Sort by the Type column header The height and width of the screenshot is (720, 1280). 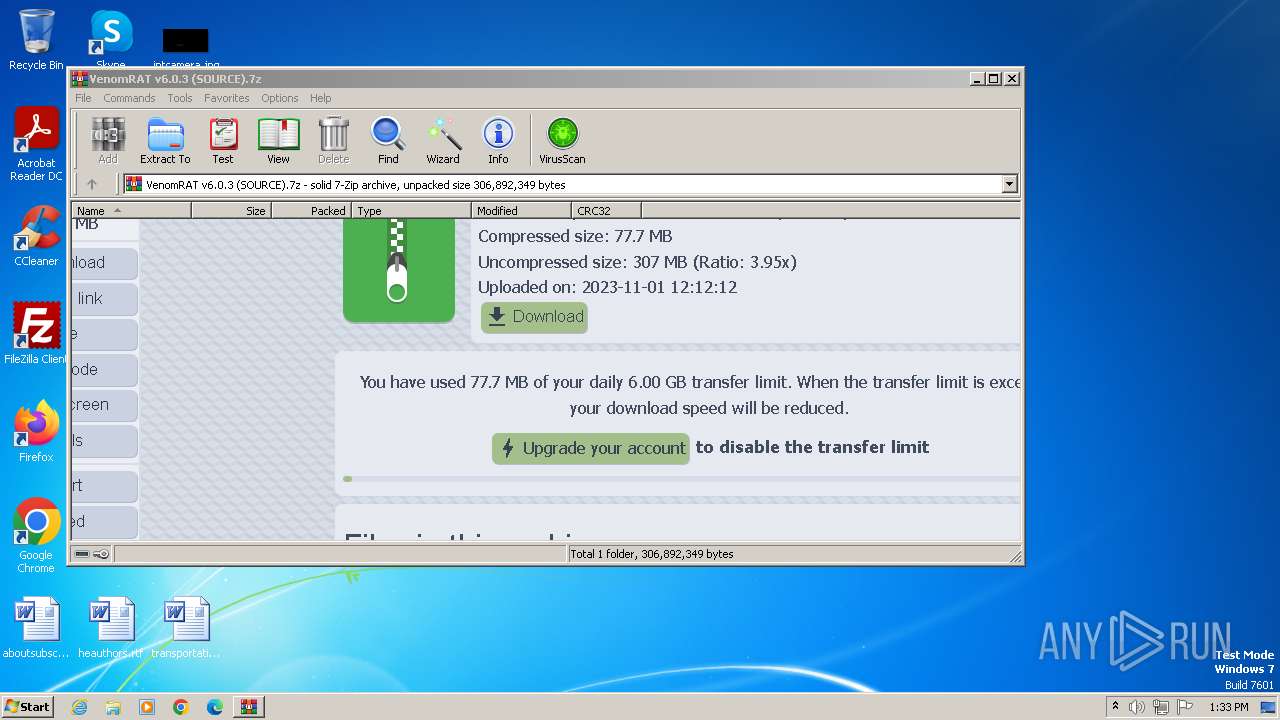(x=411, y=210)
